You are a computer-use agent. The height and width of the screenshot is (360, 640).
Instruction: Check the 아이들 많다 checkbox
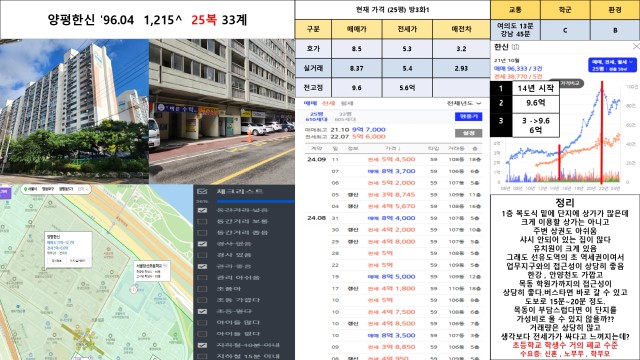pos(202,322)
